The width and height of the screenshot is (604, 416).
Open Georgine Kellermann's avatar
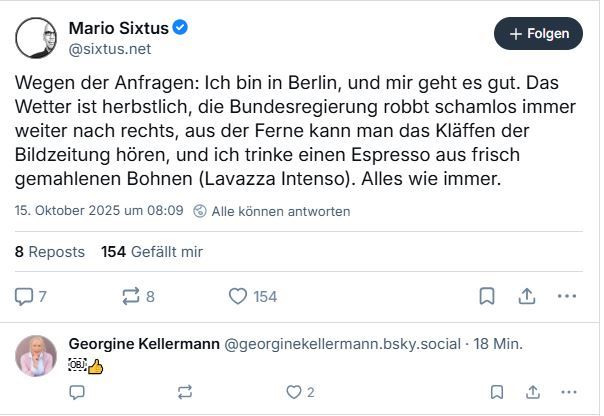(36, 356)
